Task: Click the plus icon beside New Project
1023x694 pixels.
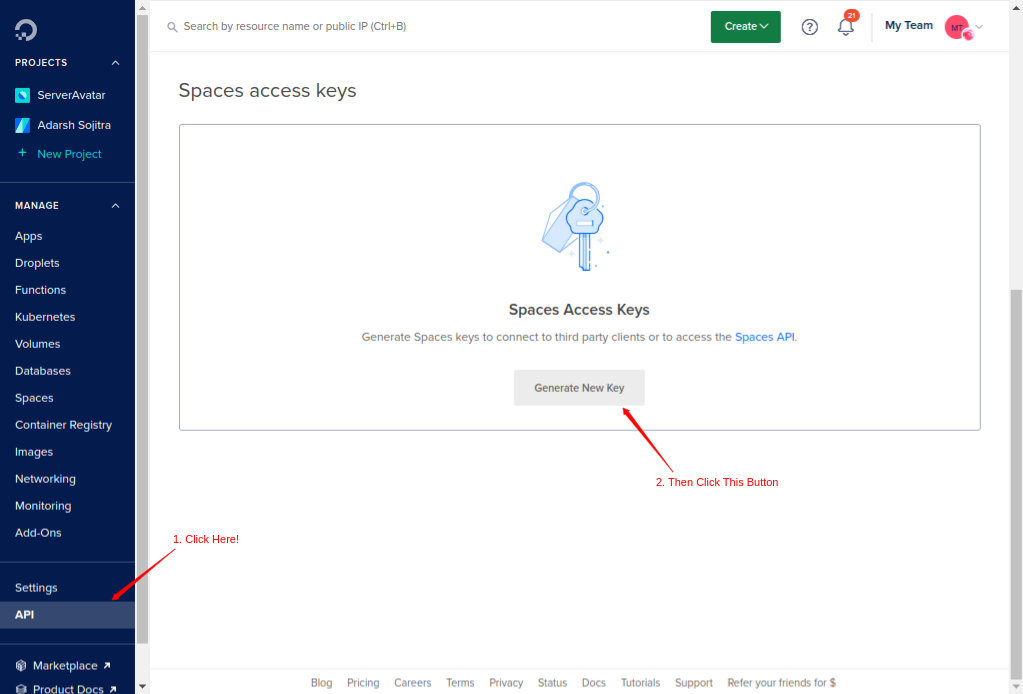Action: (x=22, y=153)
